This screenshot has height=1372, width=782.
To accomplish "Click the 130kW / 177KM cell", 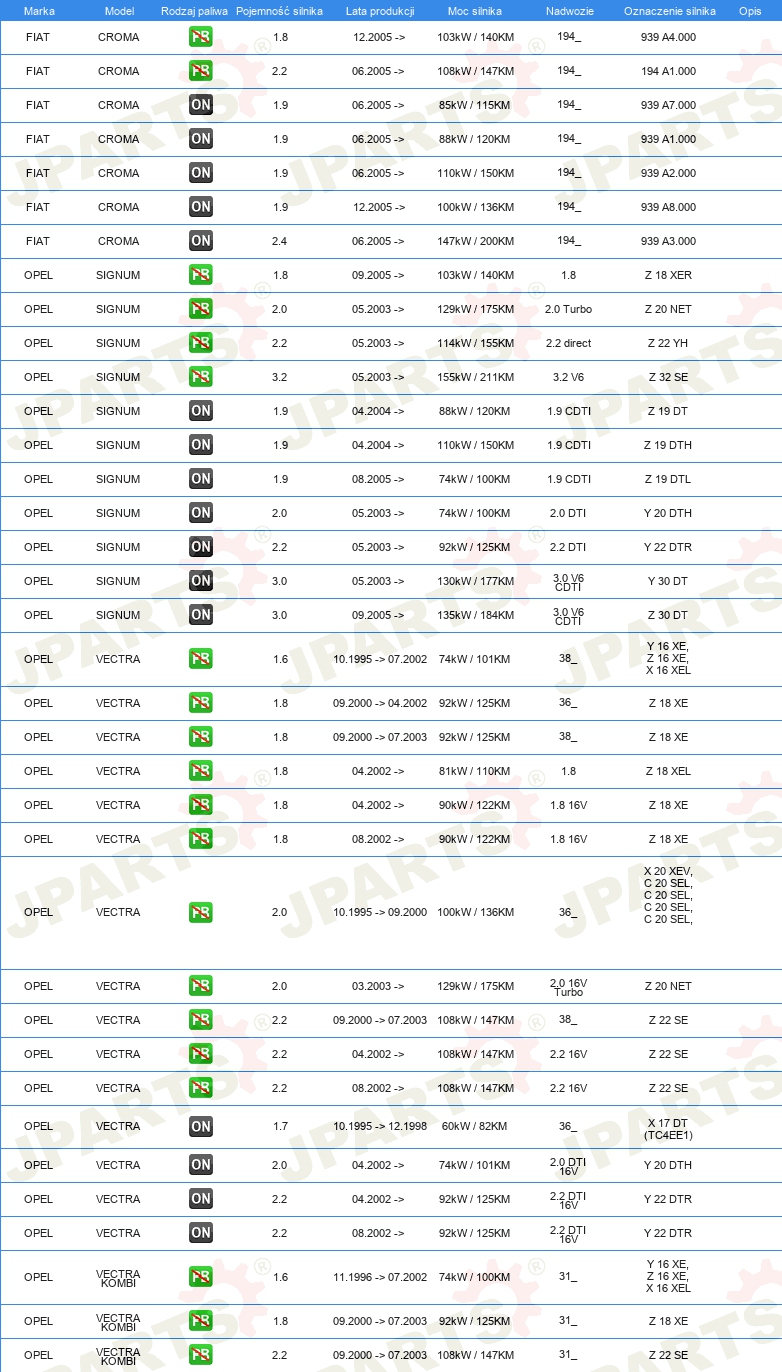I will point(476,581).
